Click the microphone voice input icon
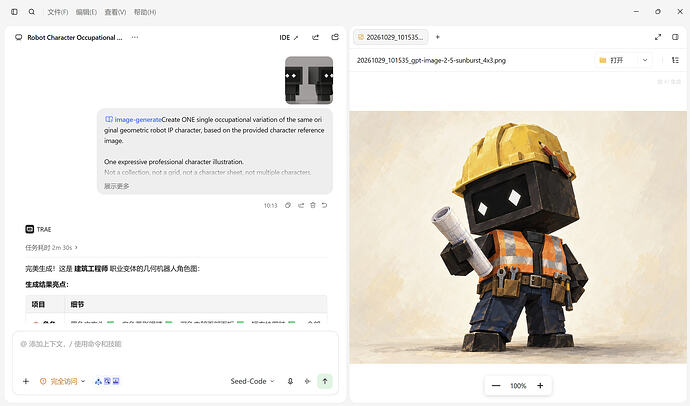 click(290, 381)
